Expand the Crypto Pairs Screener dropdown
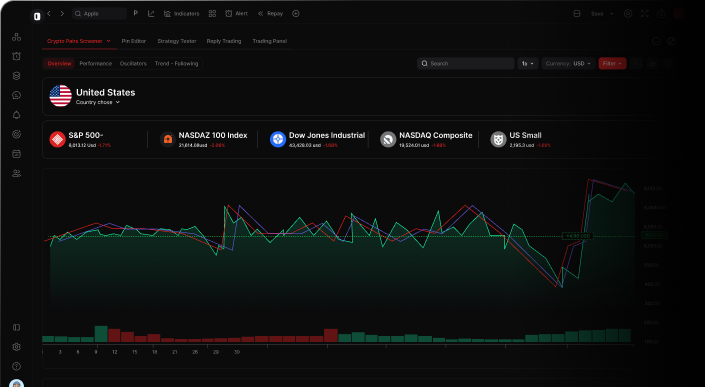The width and height of the screenshot is (705, 387). pyautogui.click(x=78, y=41)
